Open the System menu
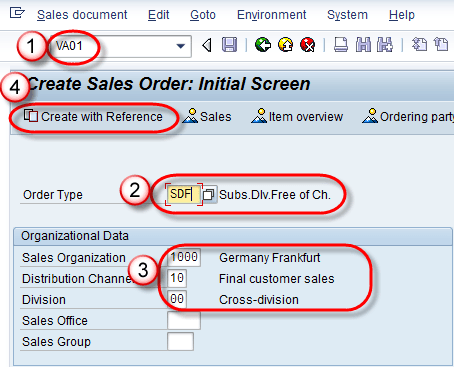Image resolution: width=454 pixels, height=367 pixels. point(347,15)
